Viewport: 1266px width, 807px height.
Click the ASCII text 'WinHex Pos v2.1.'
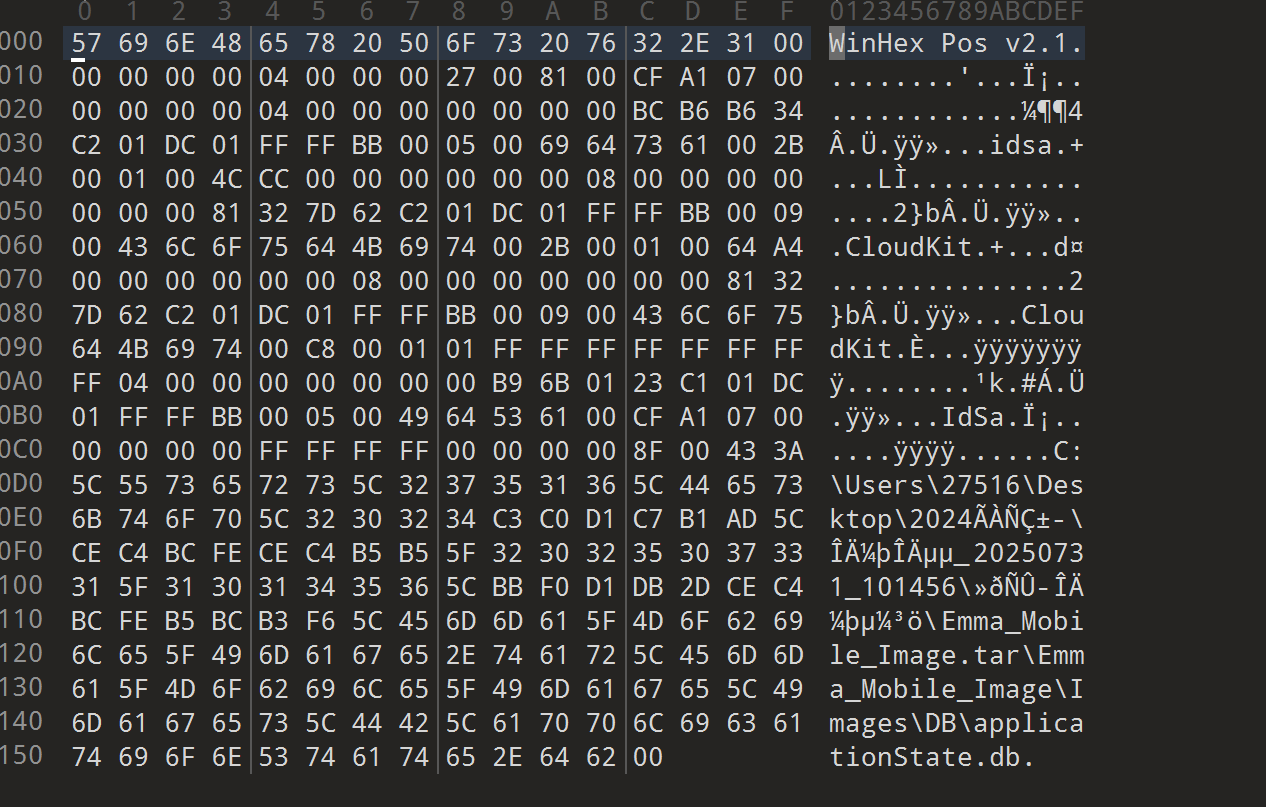point(956,44)
